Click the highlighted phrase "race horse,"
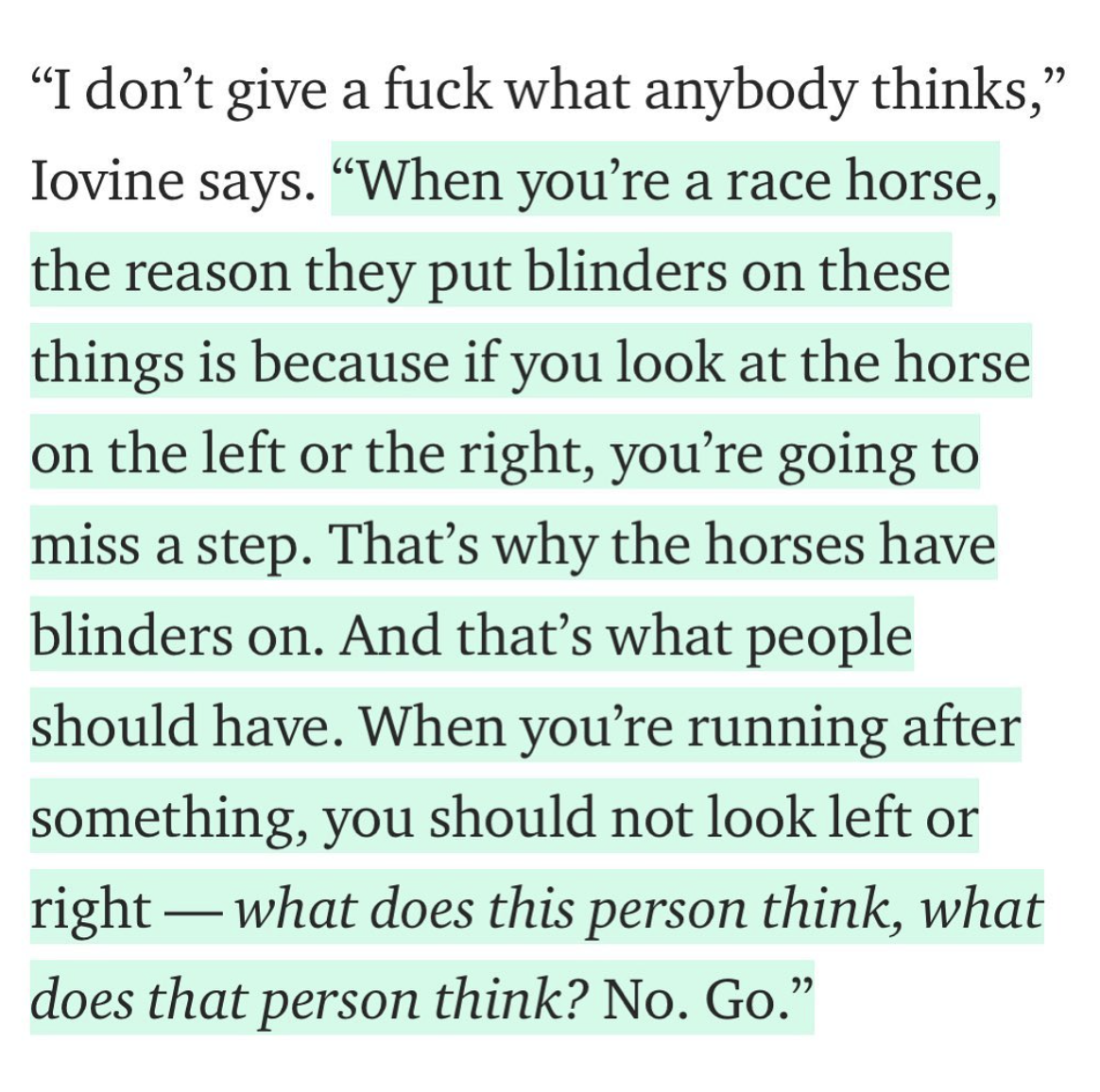The width and height of the screenshot is (1100, 1092). pos(861,181)
